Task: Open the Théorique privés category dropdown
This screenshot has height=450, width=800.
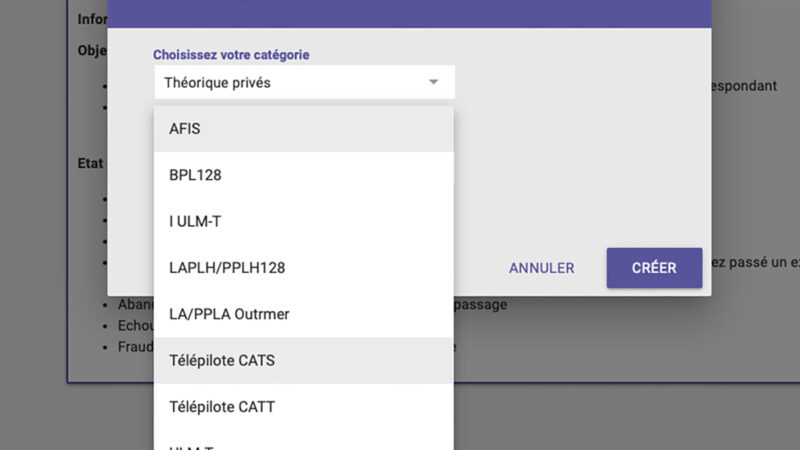Action: [x=304, y=82]
